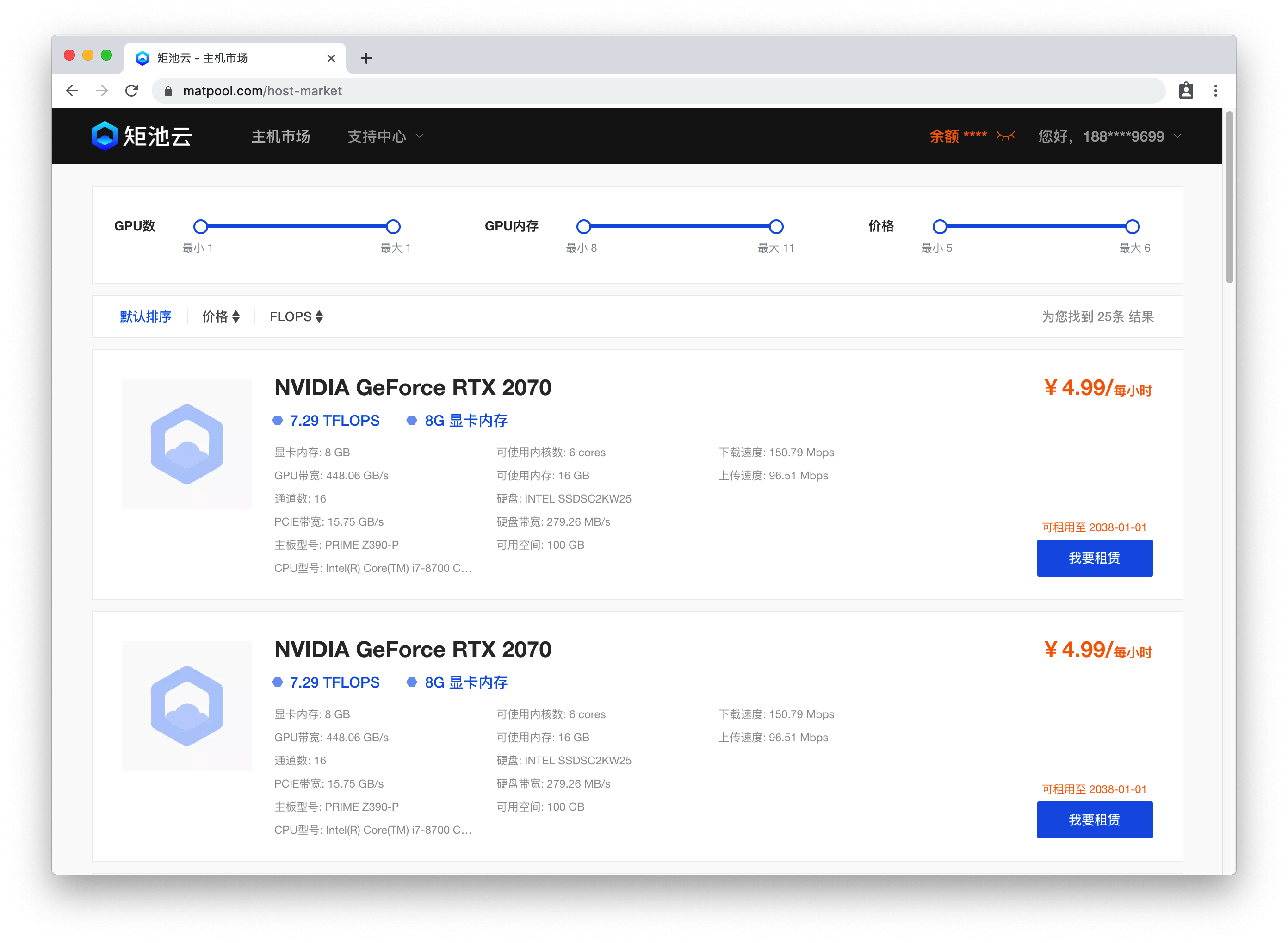Screen dimensions: 1288x943
Task: Open the browser profile icon
Action: 1186,91
